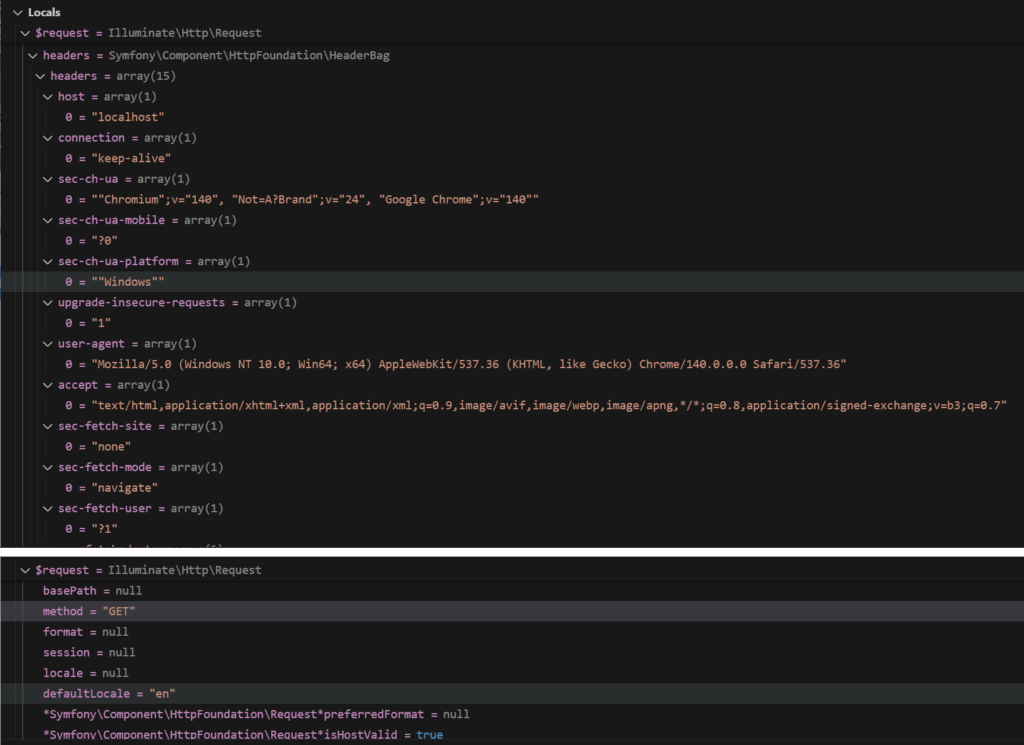Select the "?0" value row
Screen dimensions: 1024x745
point(512,240)
